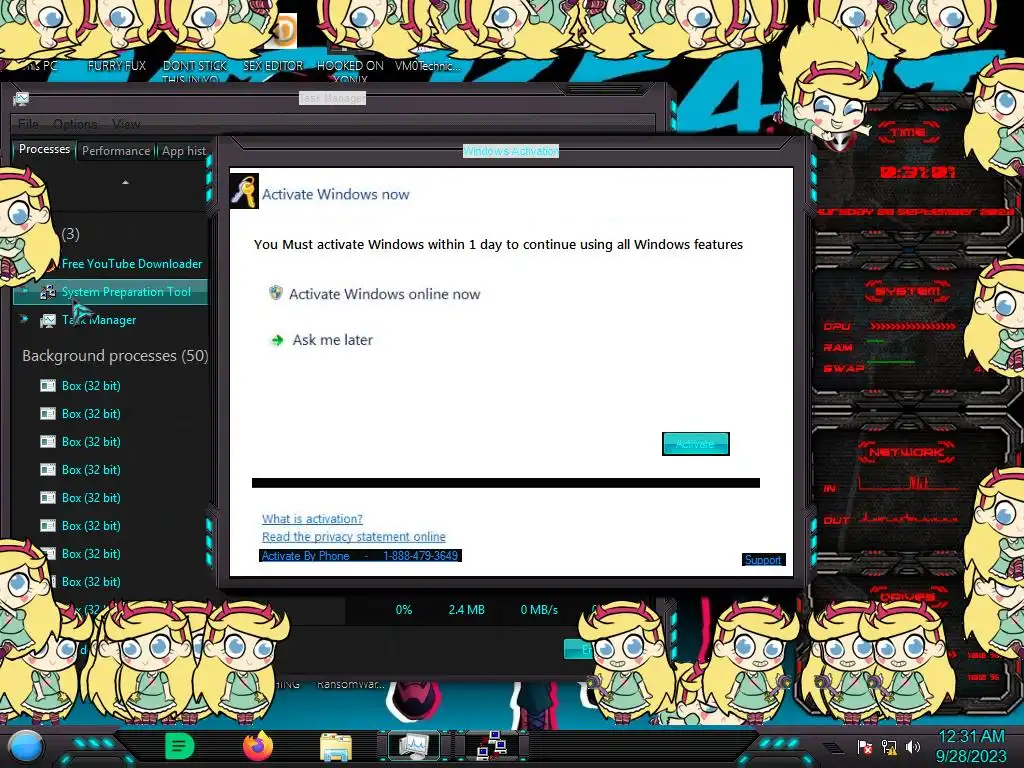
Task: Click the NETWORK gadget header on sidebar
Action: tap(907, 451)
